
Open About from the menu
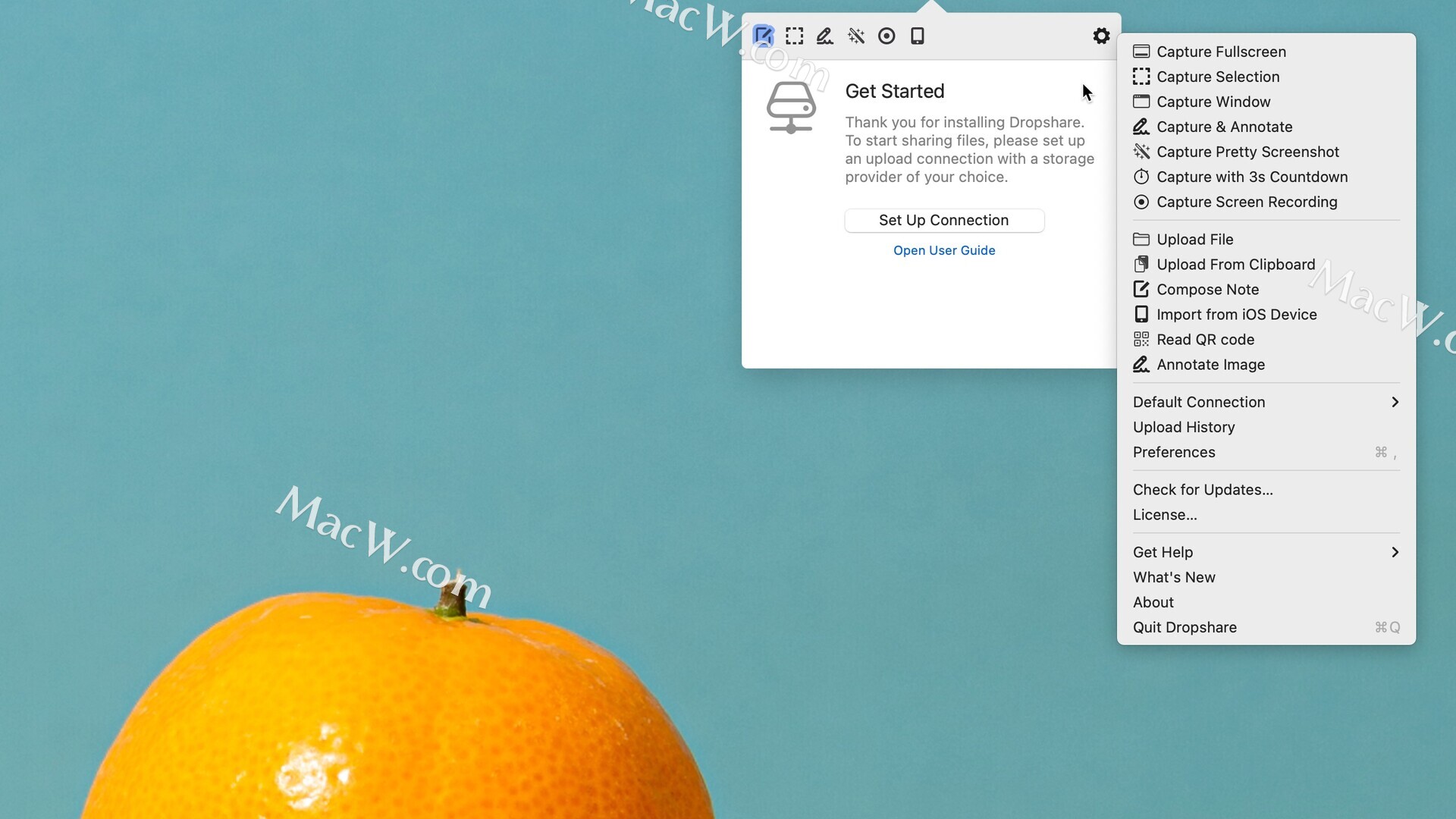(1266, 602)
